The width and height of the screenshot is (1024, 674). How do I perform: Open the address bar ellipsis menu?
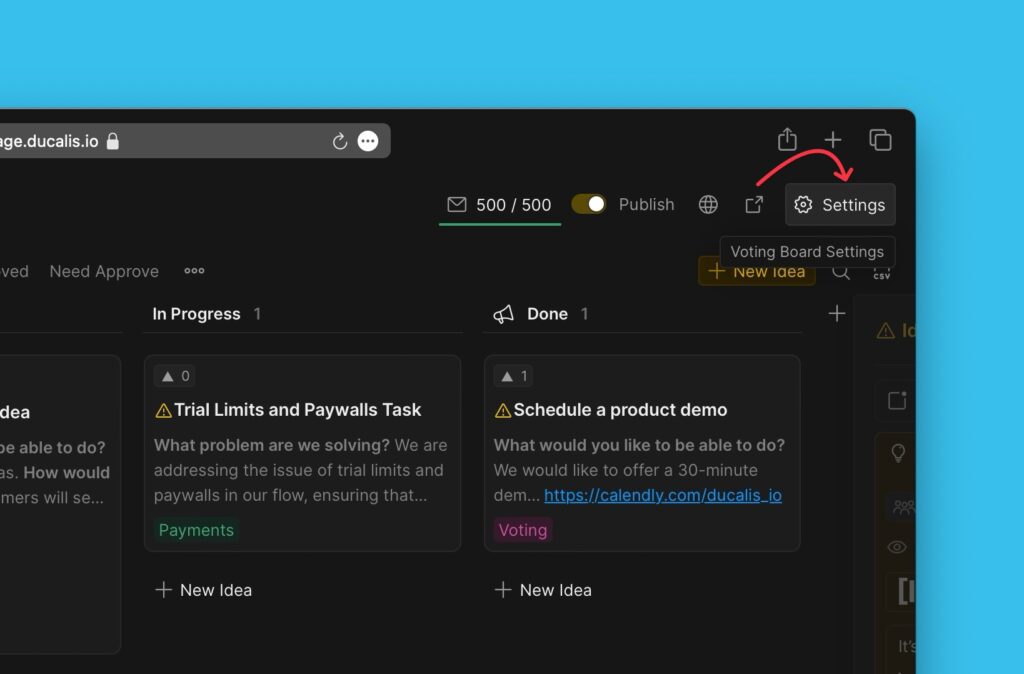point(368,141)
